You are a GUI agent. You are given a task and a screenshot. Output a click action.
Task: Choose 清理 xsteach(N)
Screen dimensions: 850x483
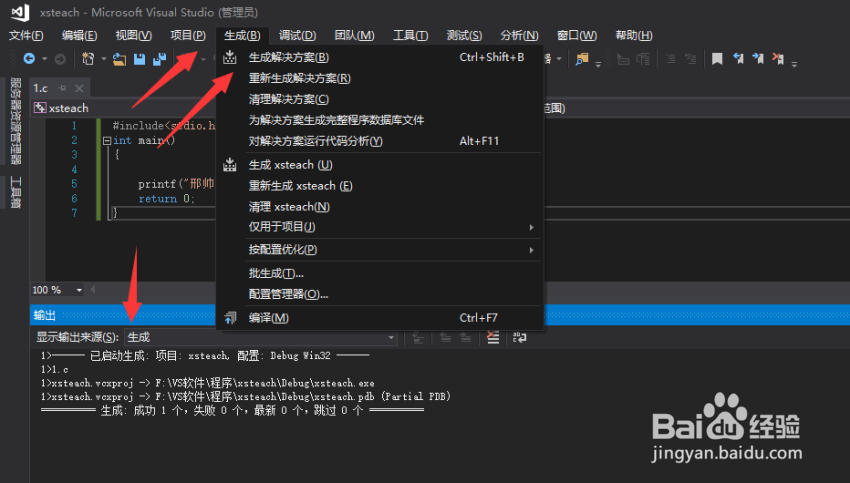point(380,207)
